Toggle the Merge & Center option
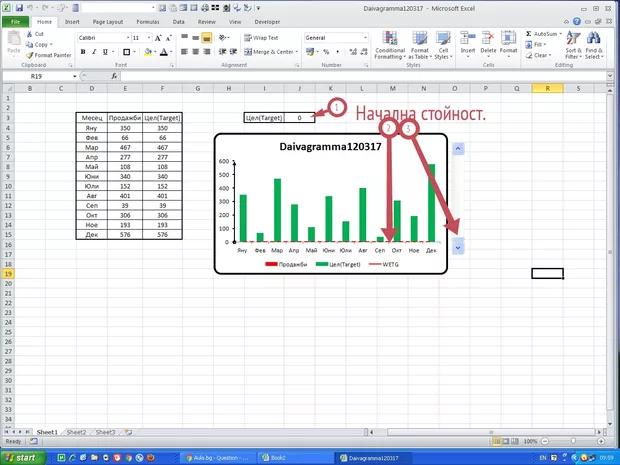The image size is (620, 465). [x=269, y=51]
